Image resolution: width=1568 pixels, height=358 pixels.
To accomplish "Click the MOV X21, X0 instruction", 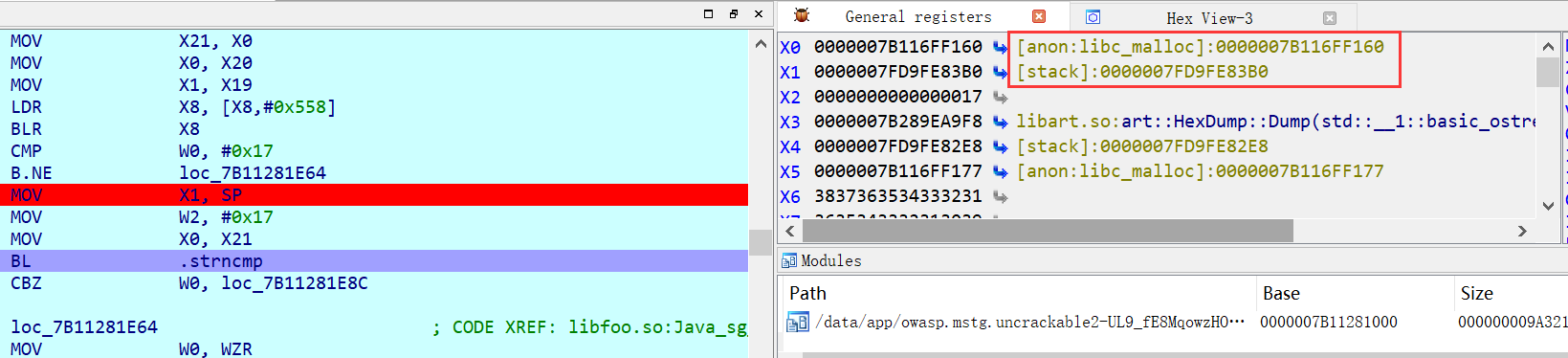I will pos(131,40).
